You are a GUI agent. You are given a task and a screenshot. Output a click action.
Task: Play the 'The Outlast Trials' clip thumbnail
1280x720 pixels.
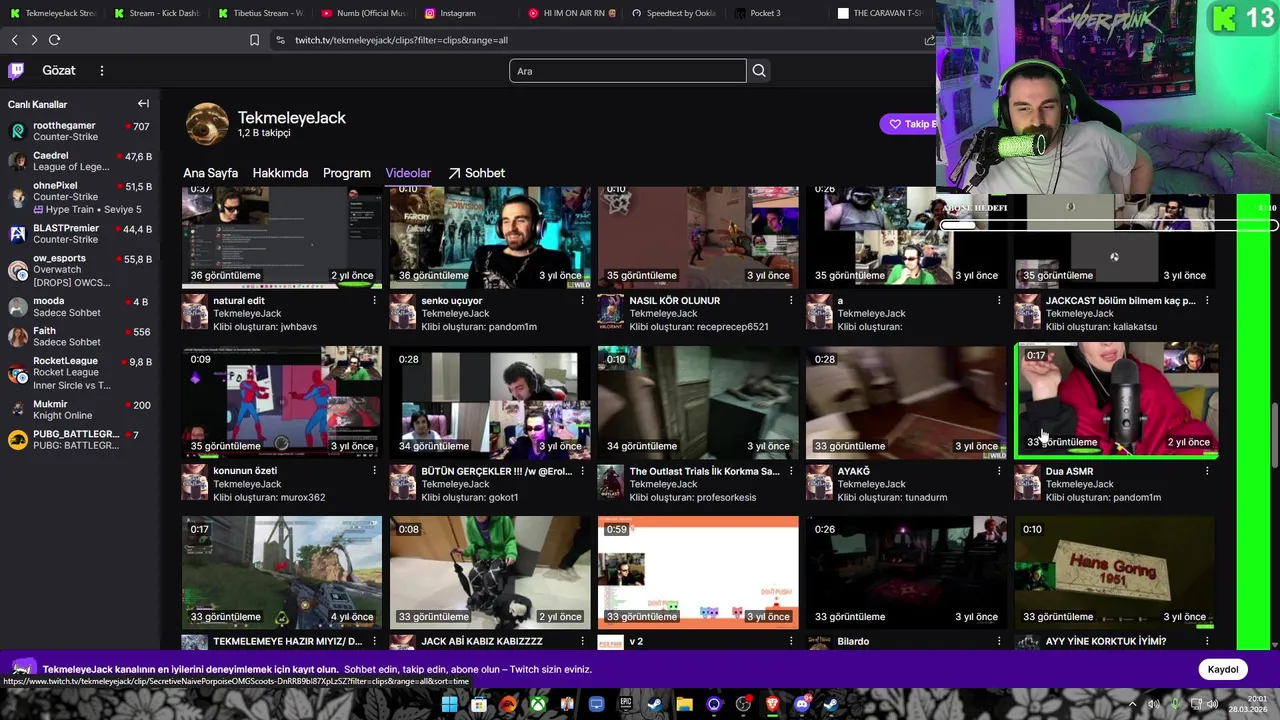click(x=698, y=402)
